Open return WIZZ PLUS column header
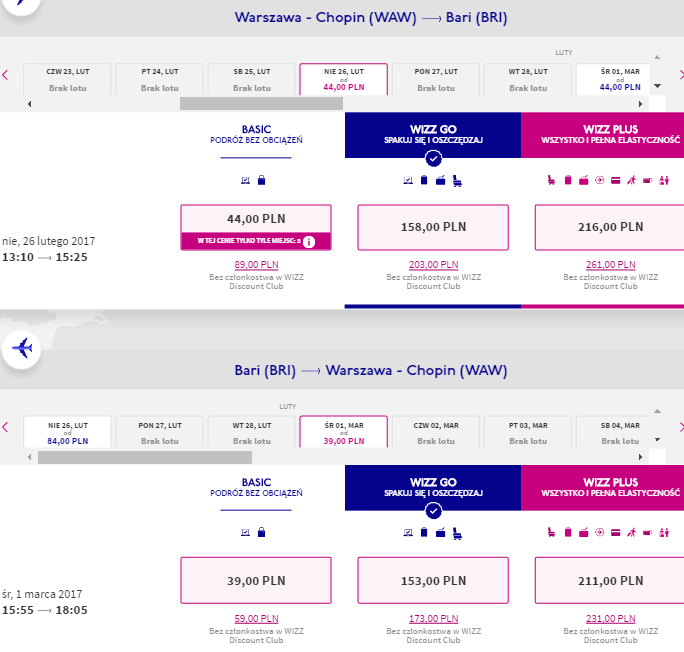Image resolution: width=684 pixels, height=652 pixels. [x=603, y=488]
